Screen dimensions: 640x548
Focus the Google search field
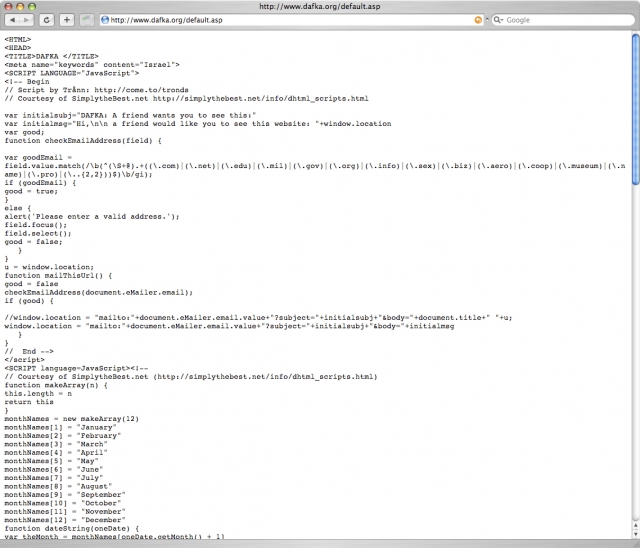point(565,20)
